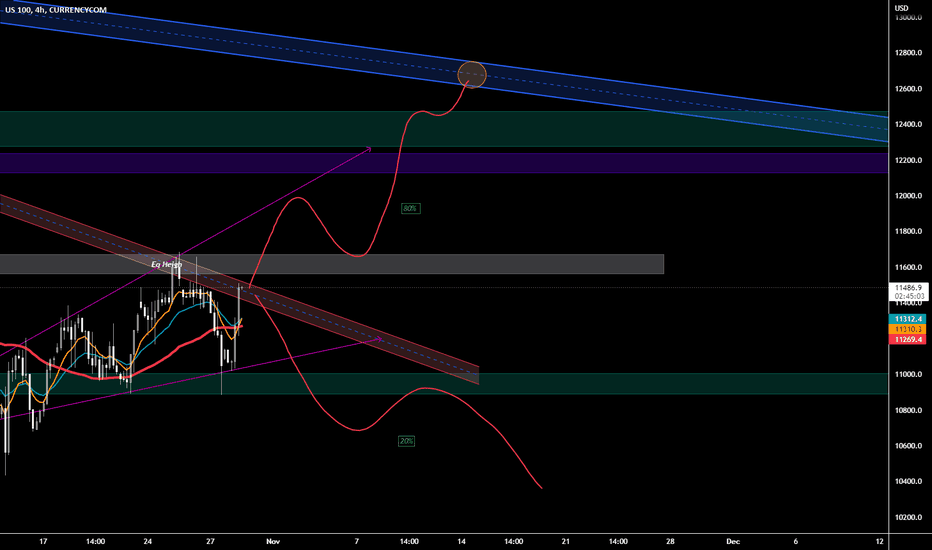
Task: Click the Dec label on time axis
Action: (x=733, y=541)
